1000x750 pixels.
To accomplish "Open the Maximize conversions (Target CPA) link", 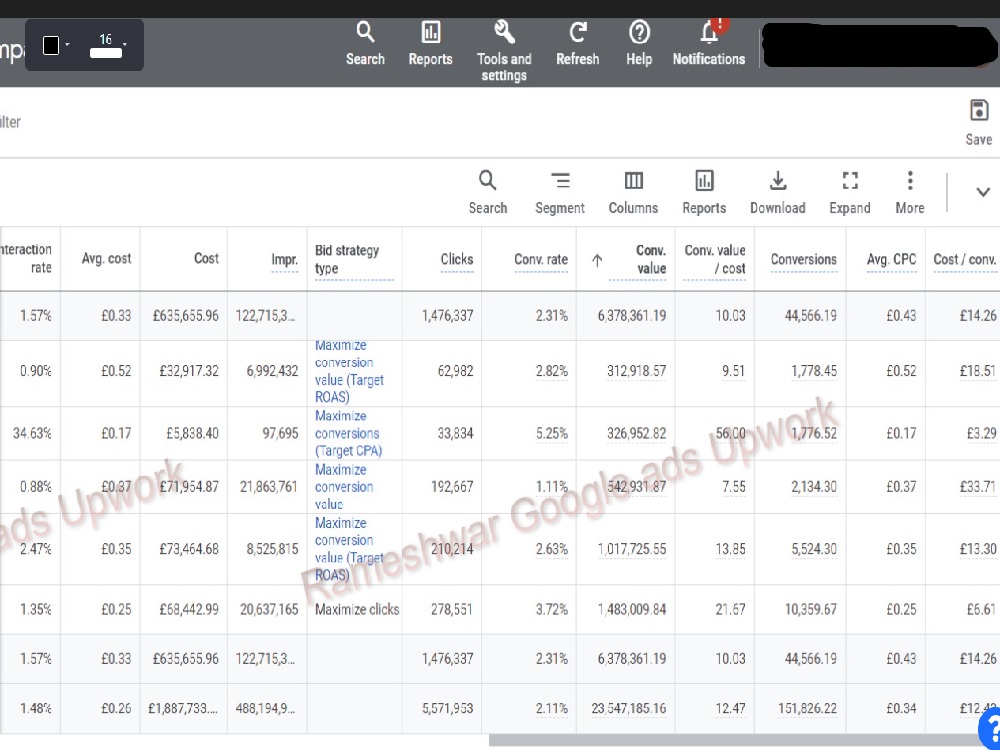I will (x=348, y=433).
